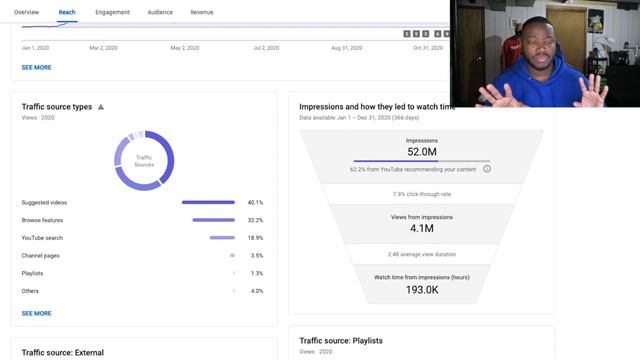Viewport: 640px width, 360px height.
Task: Click the Traffic source: Playlists heading
Action: click(341, 341)
